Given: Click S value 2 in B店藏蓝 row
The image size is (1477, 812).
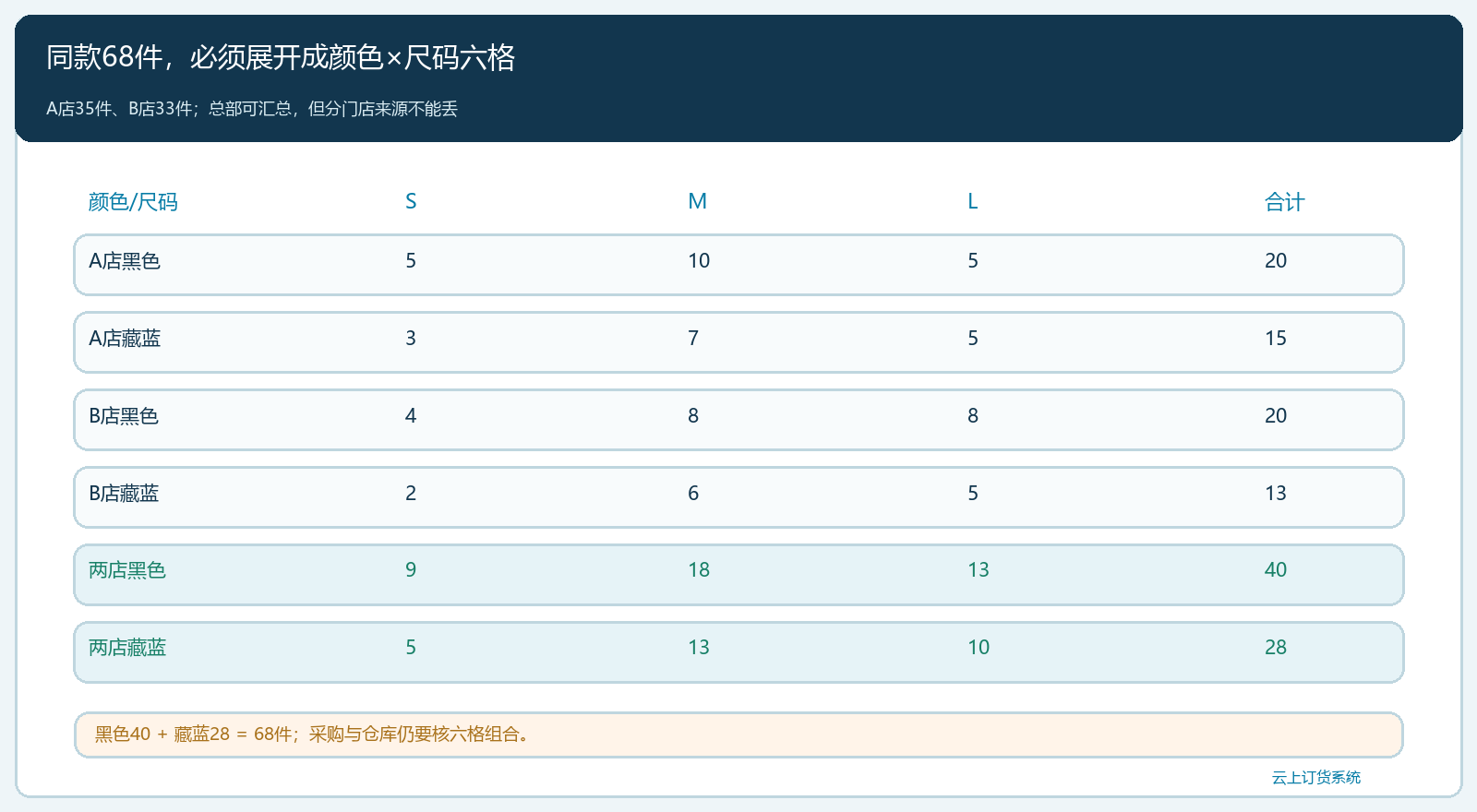Looking at the screenshot, I should click(411, 494).
